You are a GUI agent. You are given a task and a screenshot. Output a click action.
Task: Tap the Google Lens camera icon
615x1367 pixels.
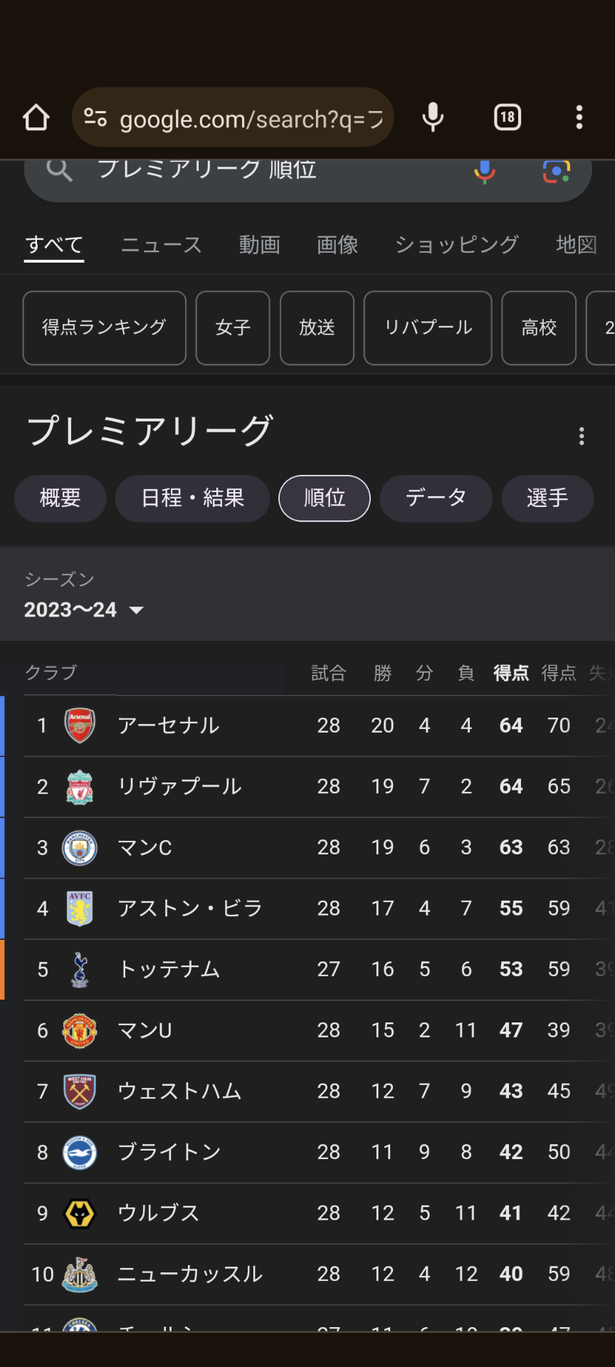pos(556,171)
